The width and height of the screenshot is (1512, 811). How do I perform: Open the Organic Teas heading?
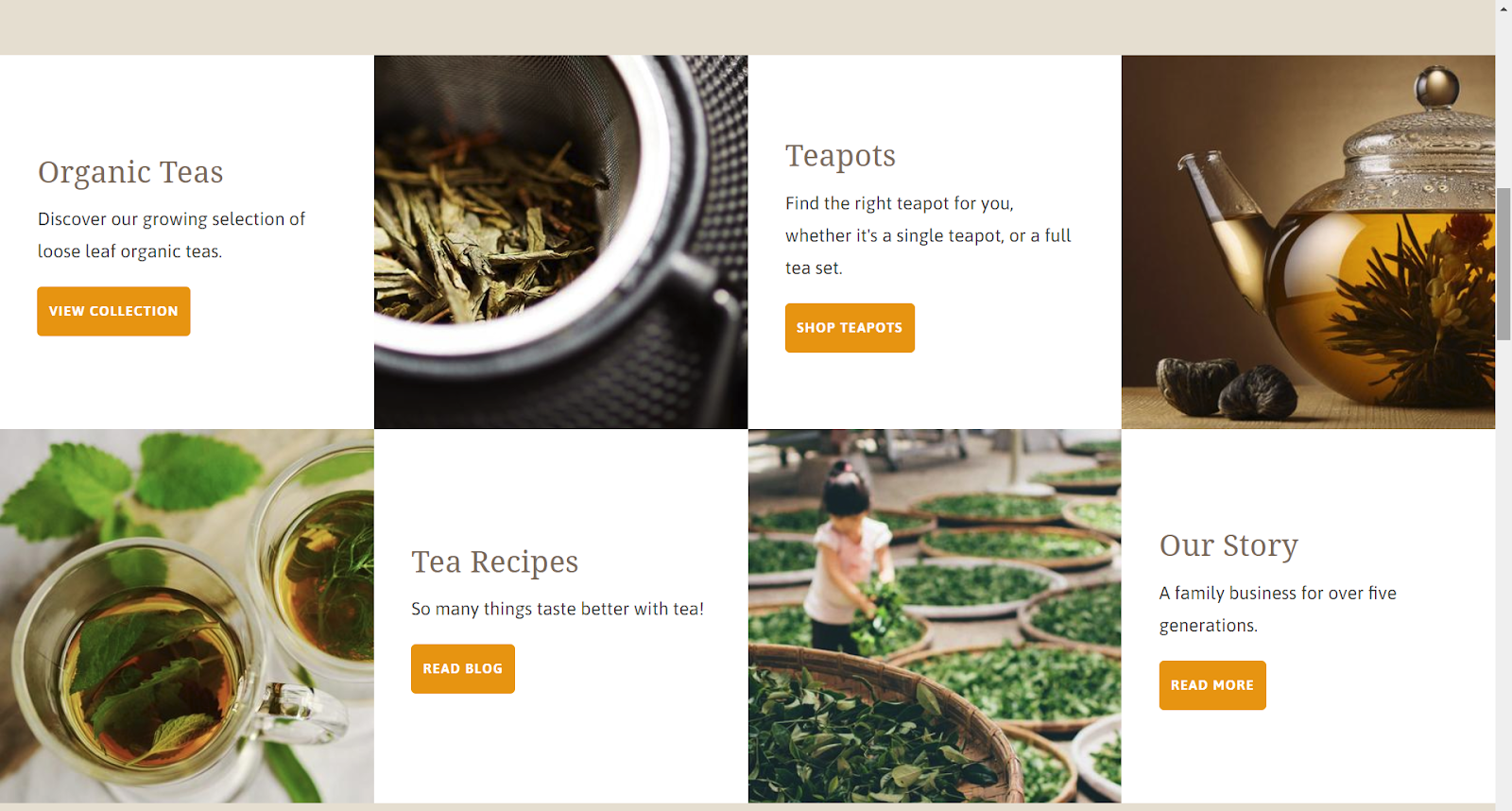[130, 173]
